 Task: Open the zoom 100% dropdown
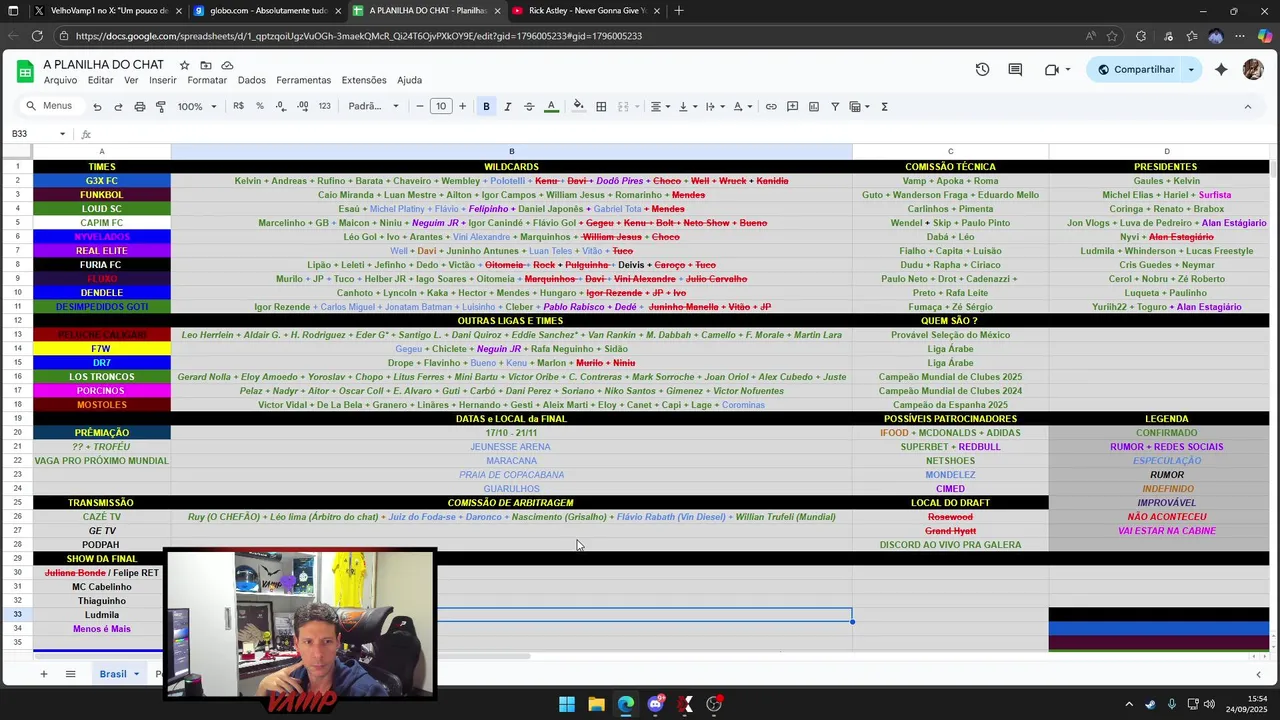point(197,106)
